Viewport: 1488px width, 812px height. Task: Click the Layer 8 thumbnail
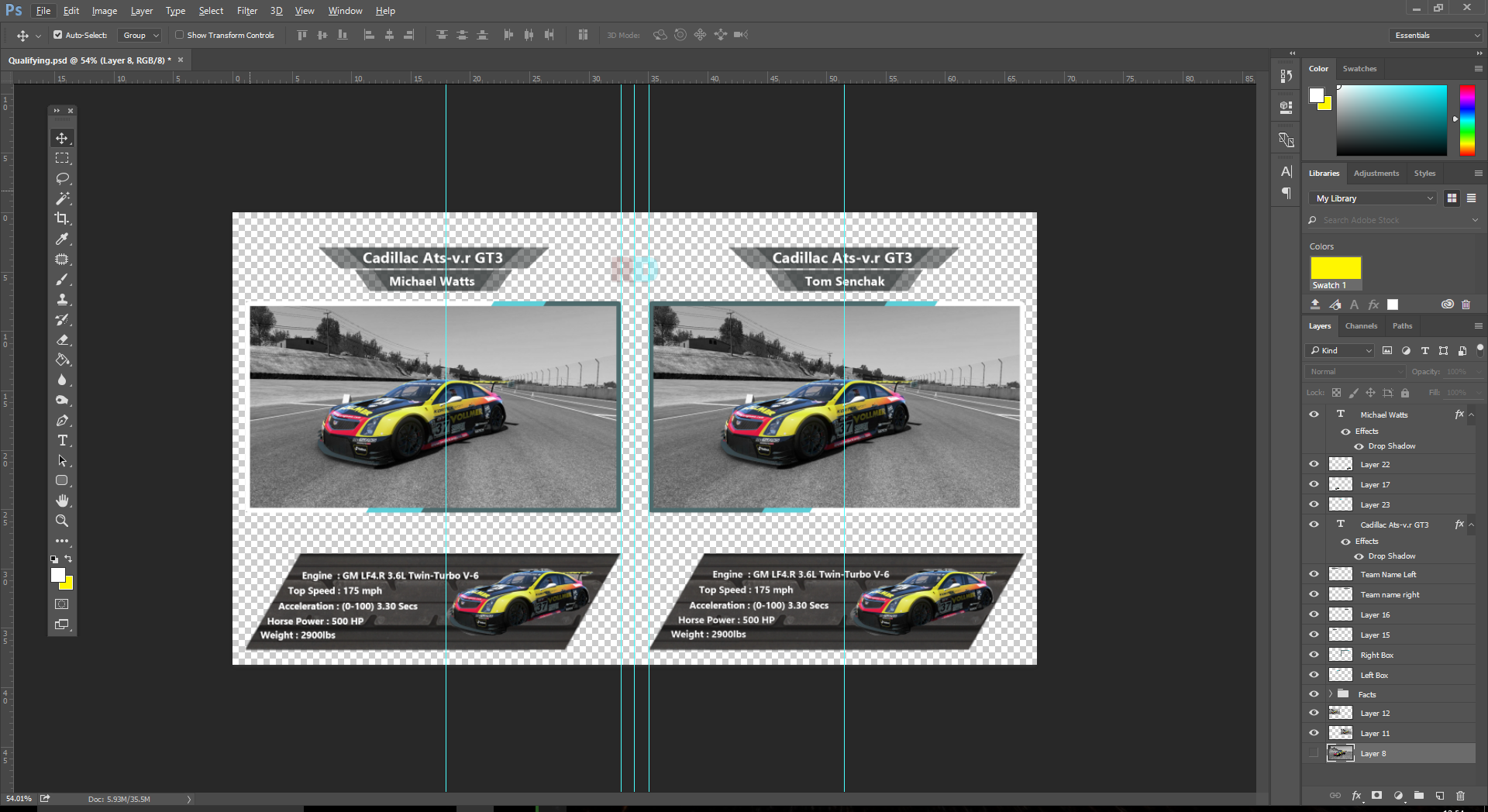click(x=1341, y=753)
